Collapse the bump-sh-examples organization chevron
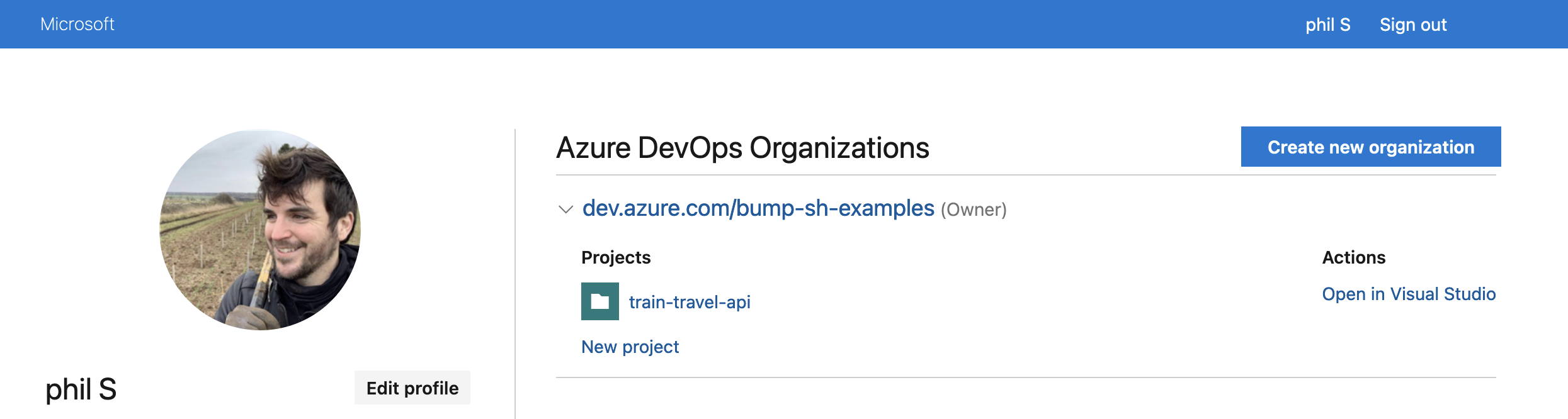Image resolution: width=1568 pixels, height=419 pixels. (x=565, y=209)
